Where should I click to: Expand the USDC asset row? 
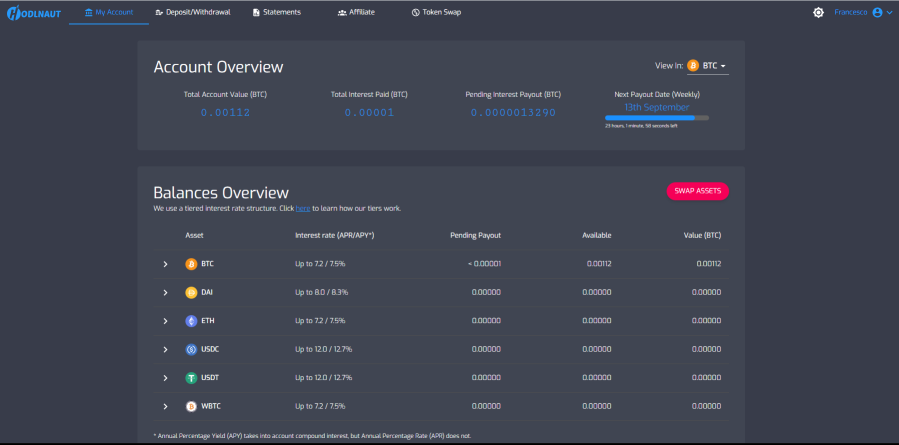tap(165, 349)
